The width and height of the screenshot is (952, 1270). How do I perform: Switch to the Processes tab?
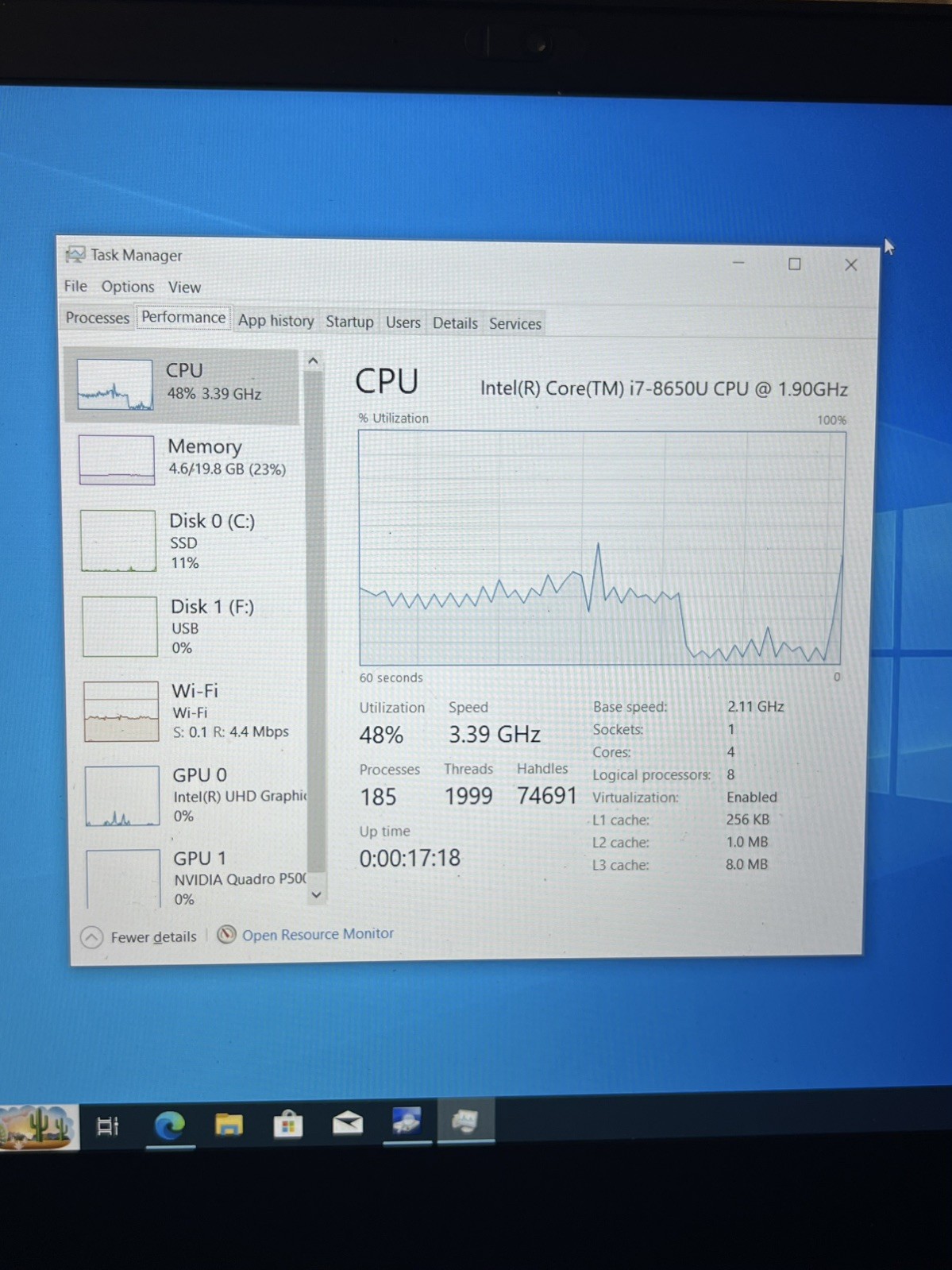(97, 318)
